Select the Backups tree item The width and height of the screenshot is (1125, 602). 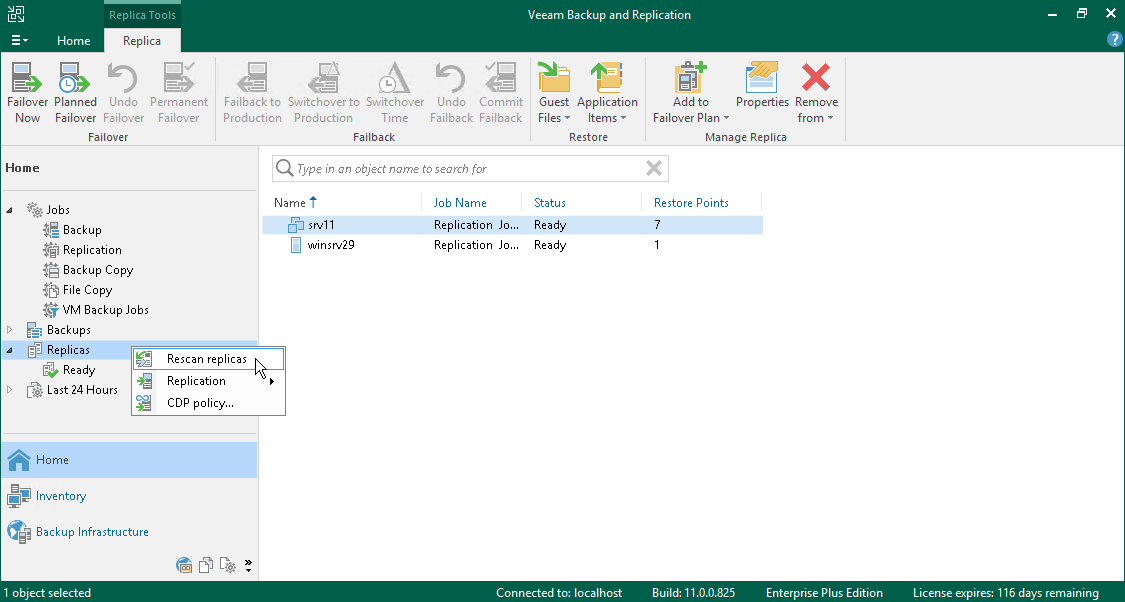(68, 330)
